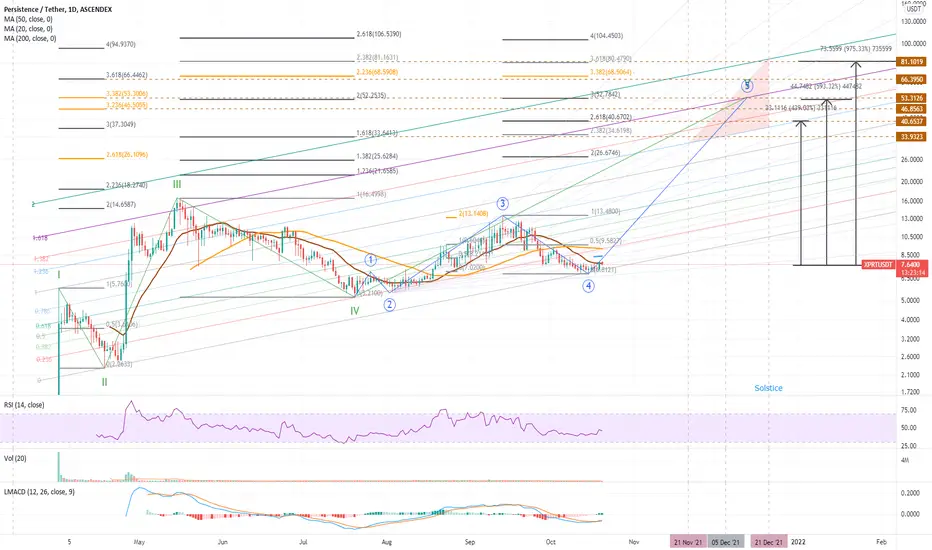The image size is (932, 550).
Task: Click the RSI (14, close) pane label
Action: [24, 405]
